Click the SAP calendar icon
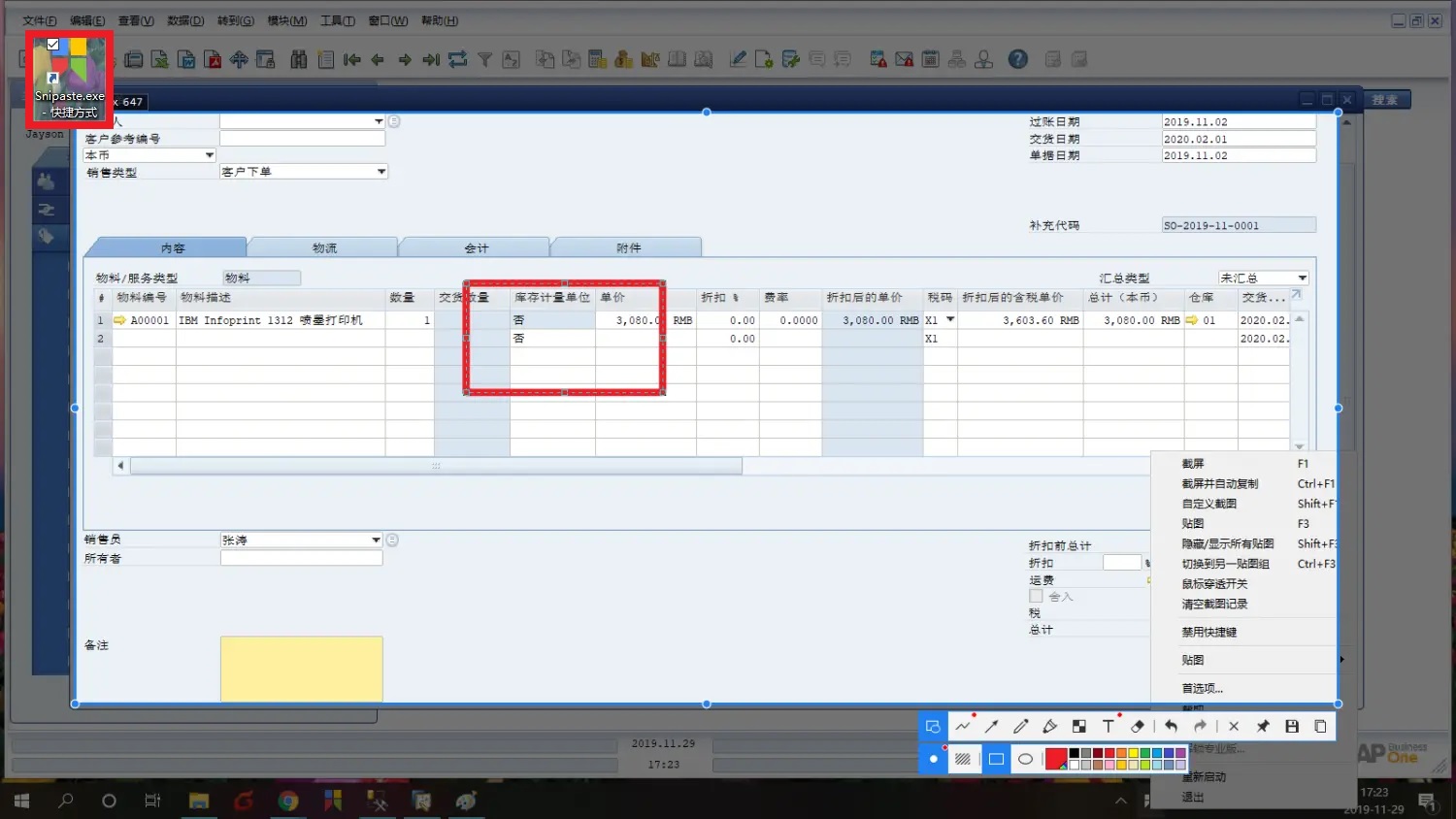Image resolution: width=1456 pixels, height=819 pixels. point(930,60)
